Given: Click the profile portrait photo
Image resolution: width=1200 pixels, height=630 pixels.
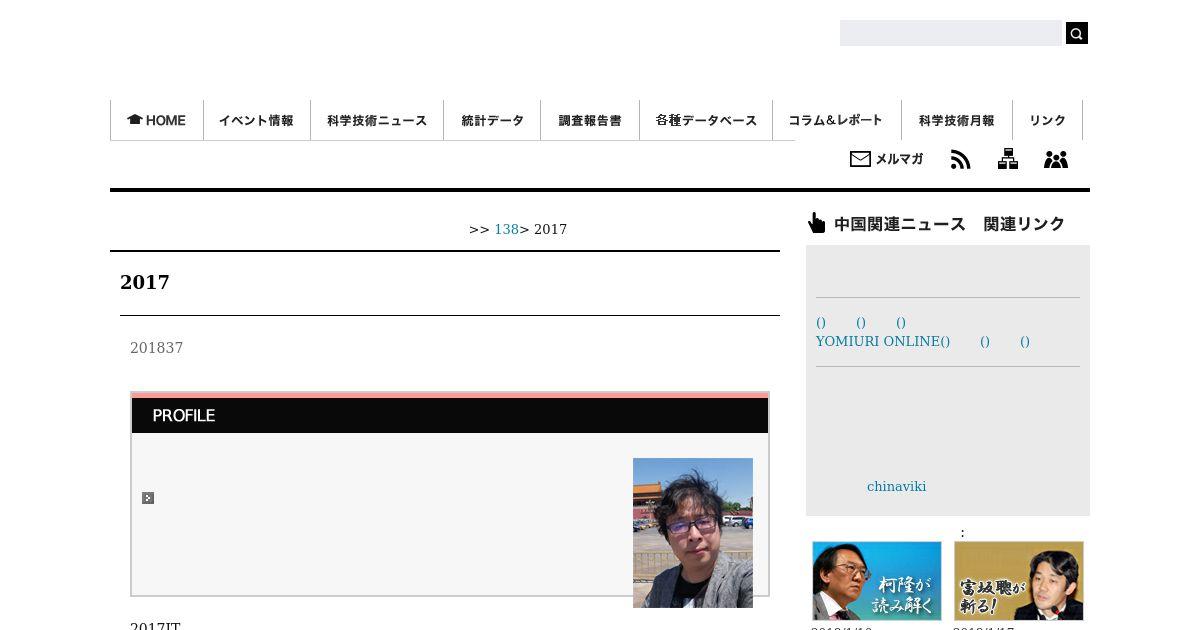Looking at the screenshot, I should 693,533.
